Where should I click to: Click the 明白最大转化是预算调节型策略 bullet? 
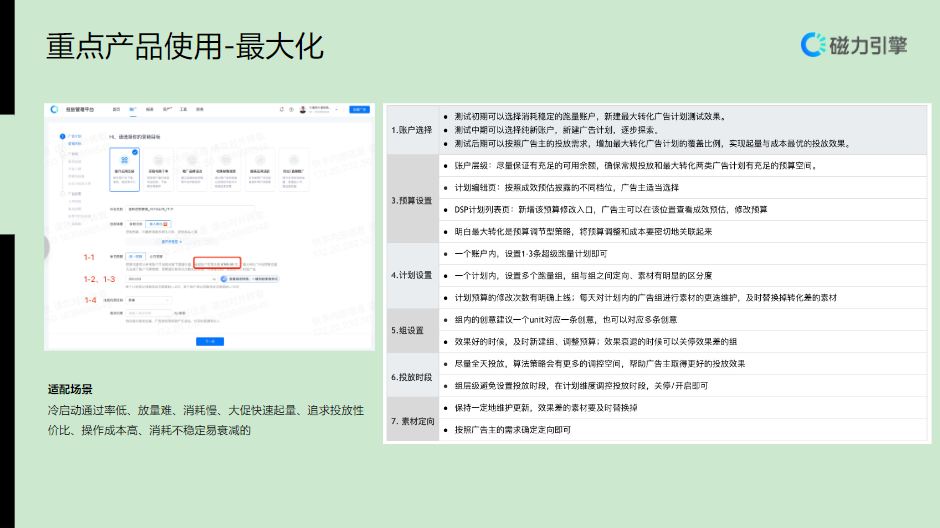(583, 231)
